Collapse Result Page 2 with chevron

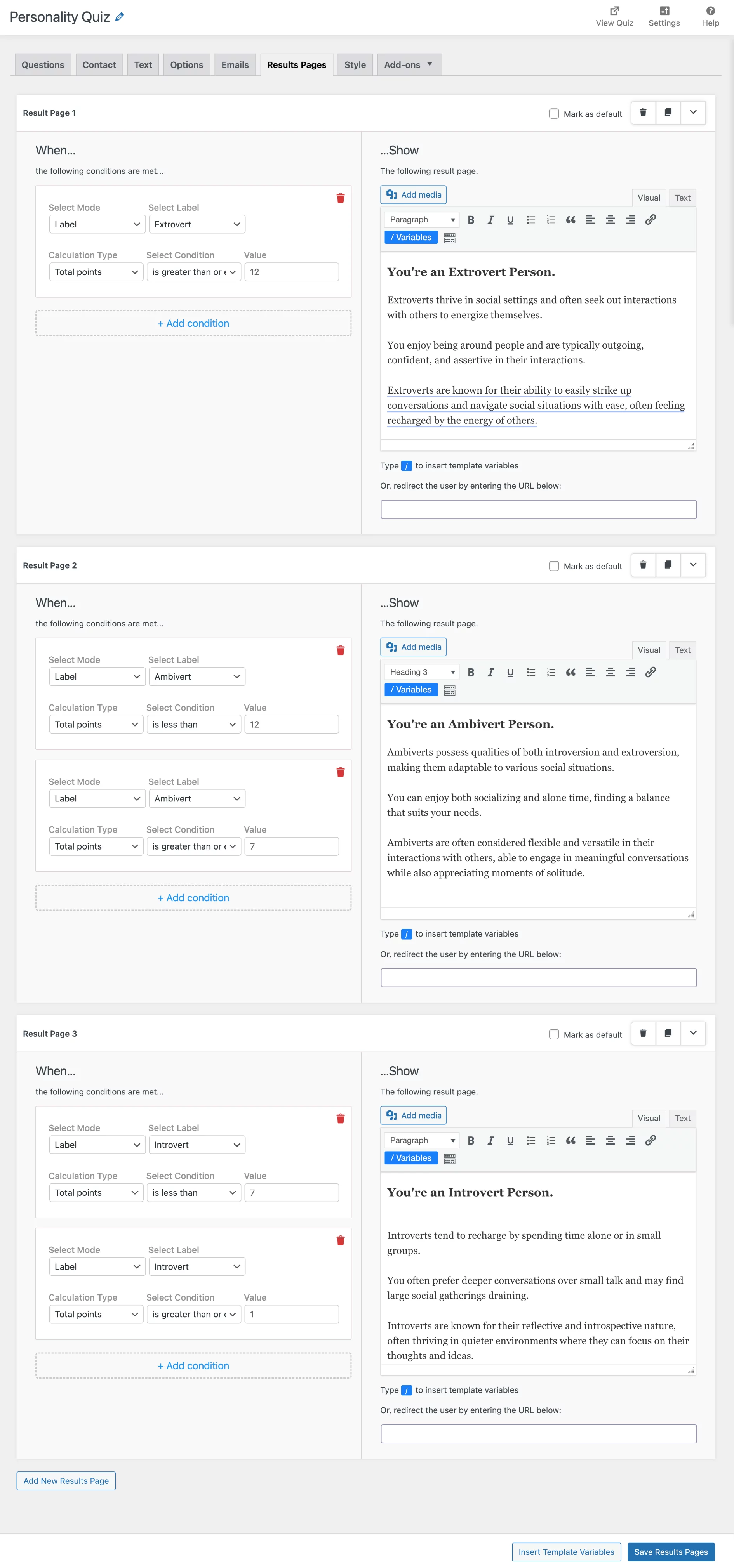[692, 565]
